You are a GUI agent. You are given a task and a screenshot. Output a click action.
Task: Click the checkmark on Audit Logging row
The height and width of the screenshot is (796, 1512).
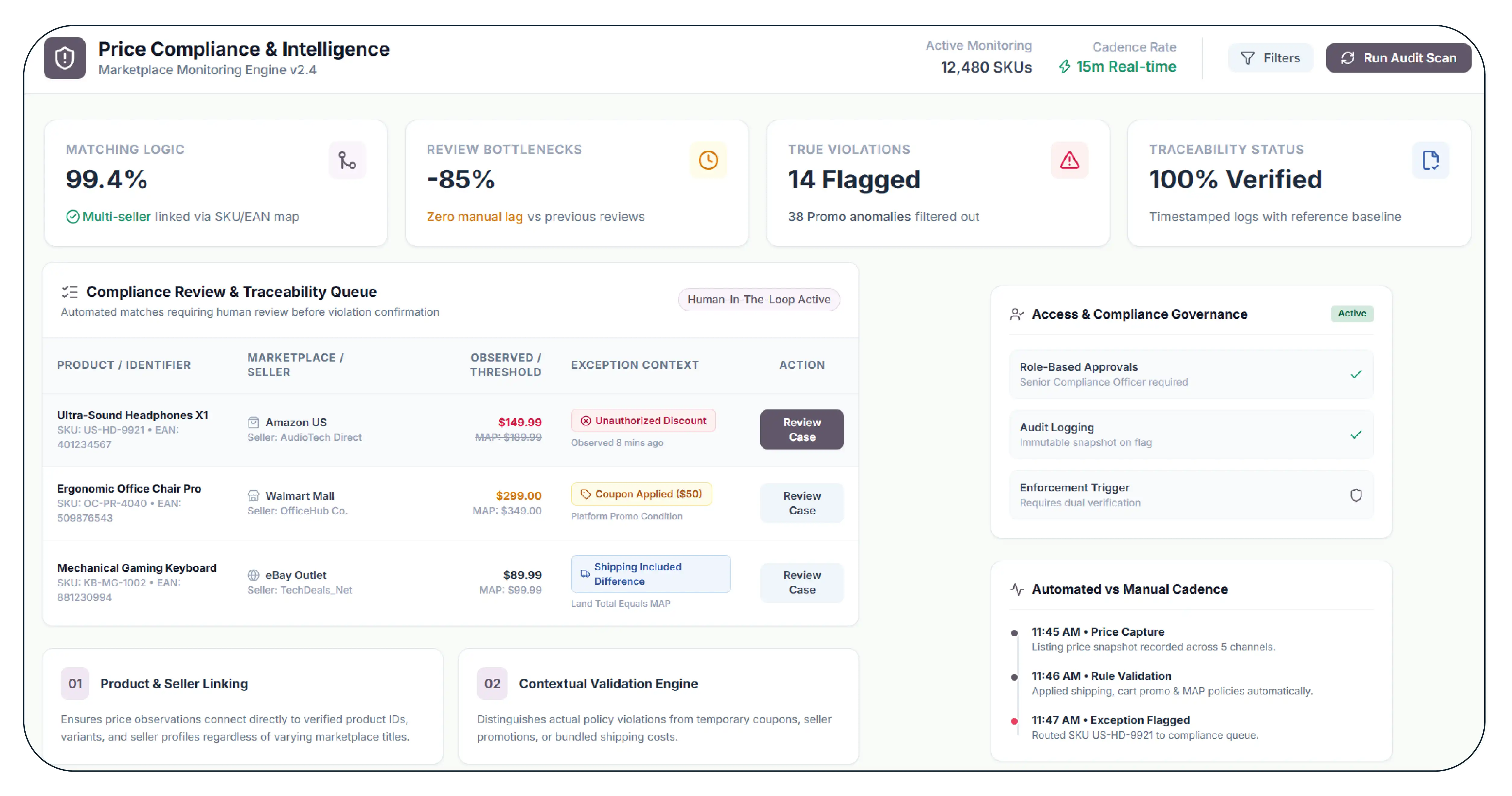click(x=1356, y=435)
